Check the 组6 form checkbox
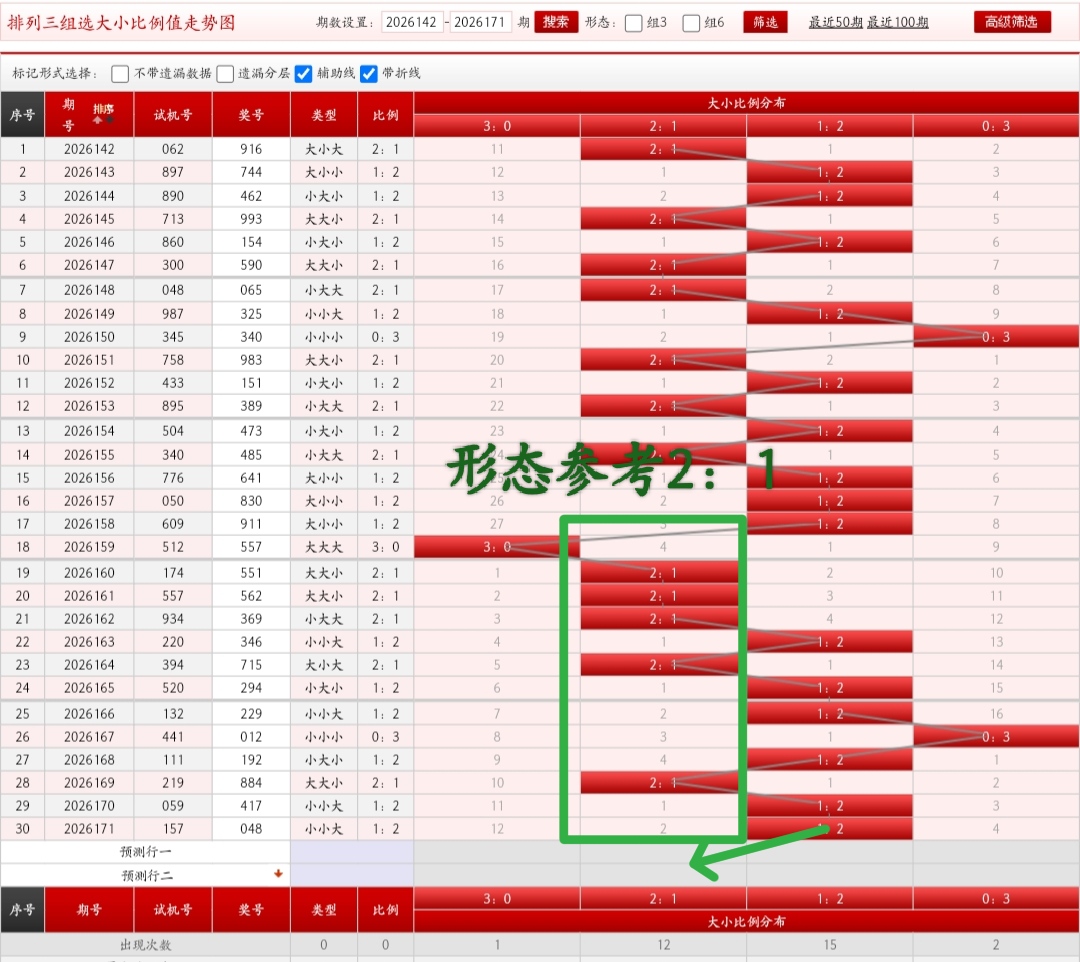The height and width of the screenshot is (962, 1080). (691, 23)
